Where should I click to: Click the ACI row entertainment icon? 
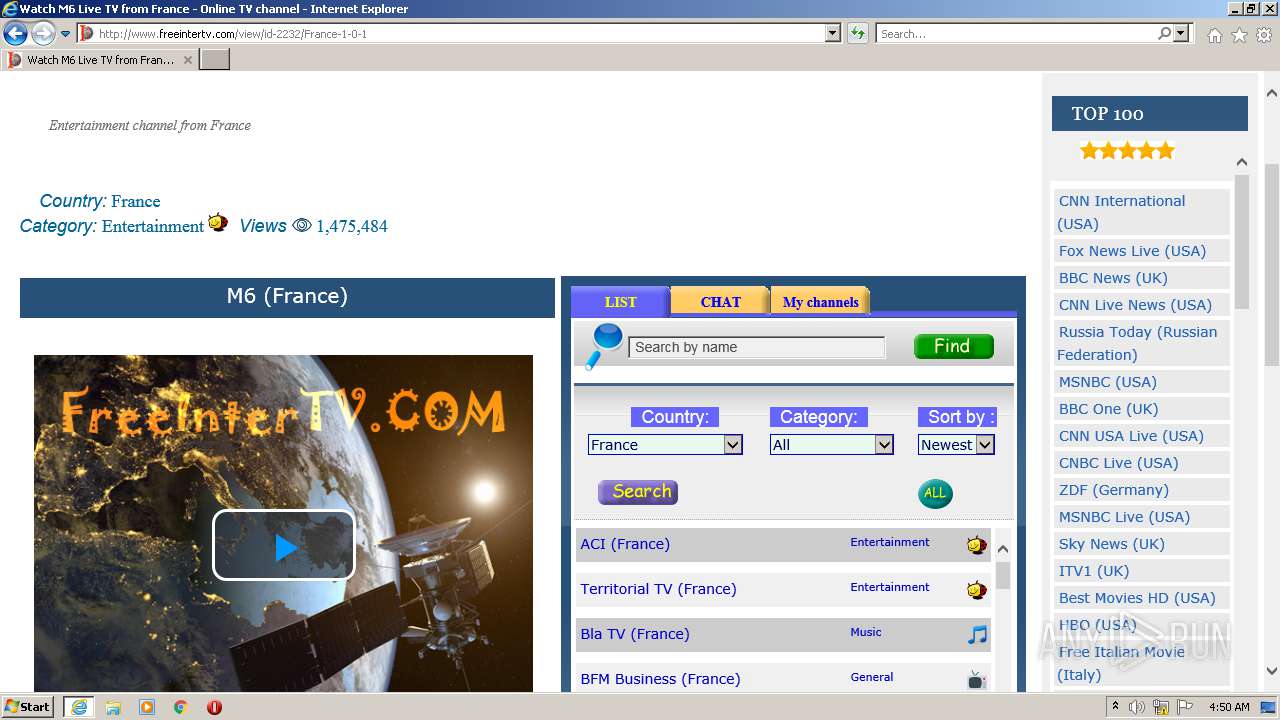[x=976, y=545]
